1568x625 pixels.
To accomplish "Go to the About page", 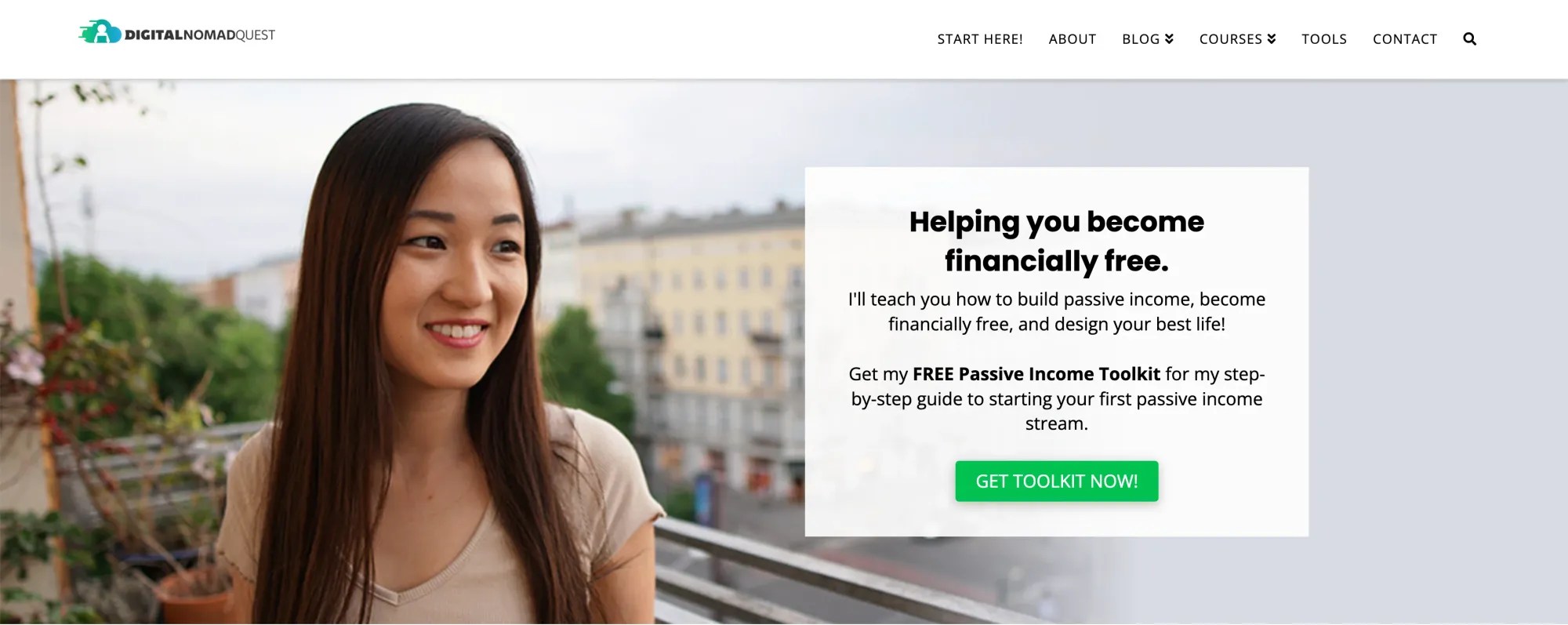I will click(x=1073, y=39).
